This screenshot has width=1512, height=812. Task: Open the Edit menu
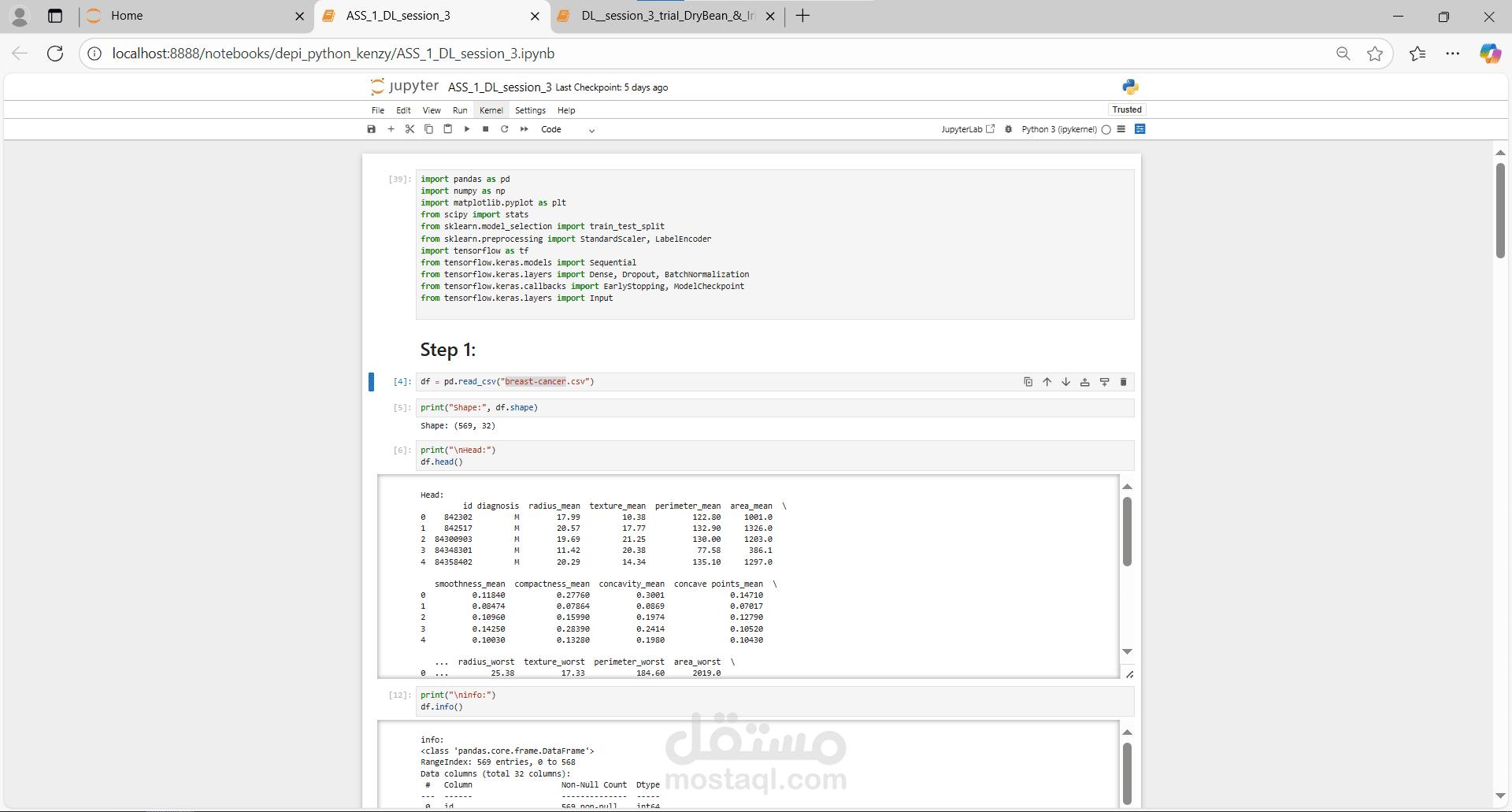click(x=403, y=110)
